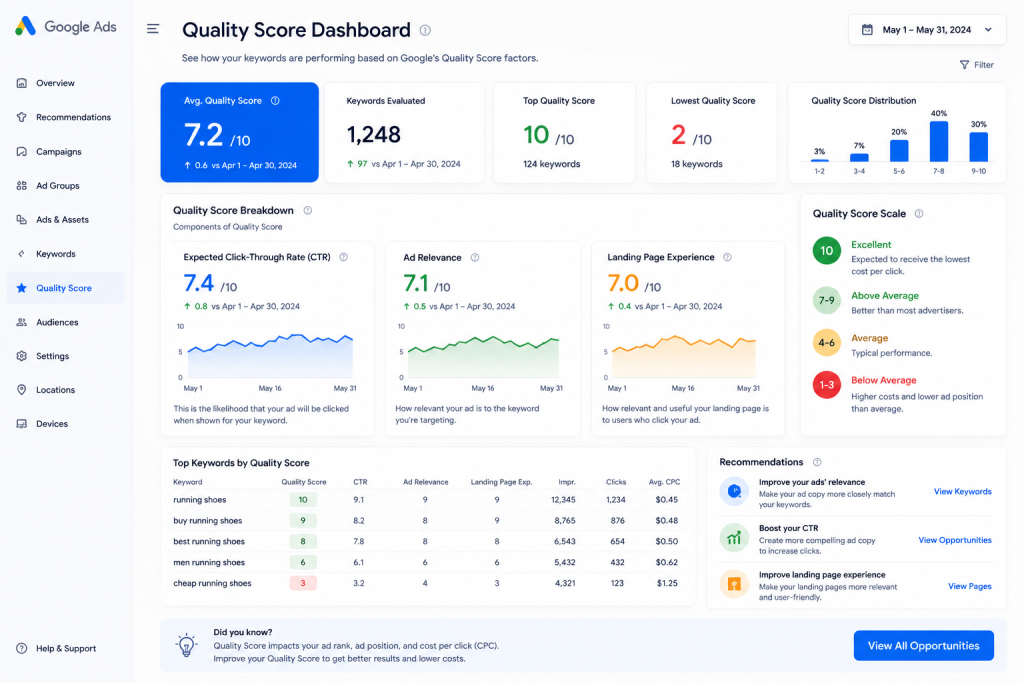Click the $1.25 Avg. CPC value
Image resolution: width=1024 pixels, height=683 pixels.
click(x=667, y=583)
